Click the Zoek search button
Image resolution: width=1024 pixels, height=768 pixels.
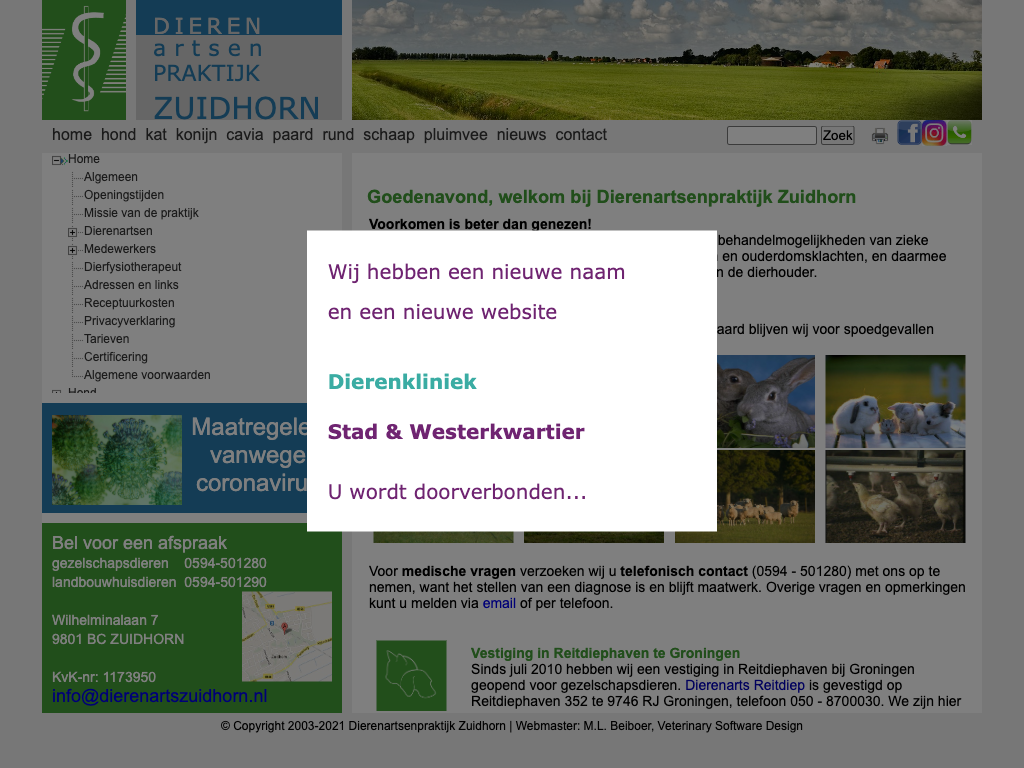(837, 135)
